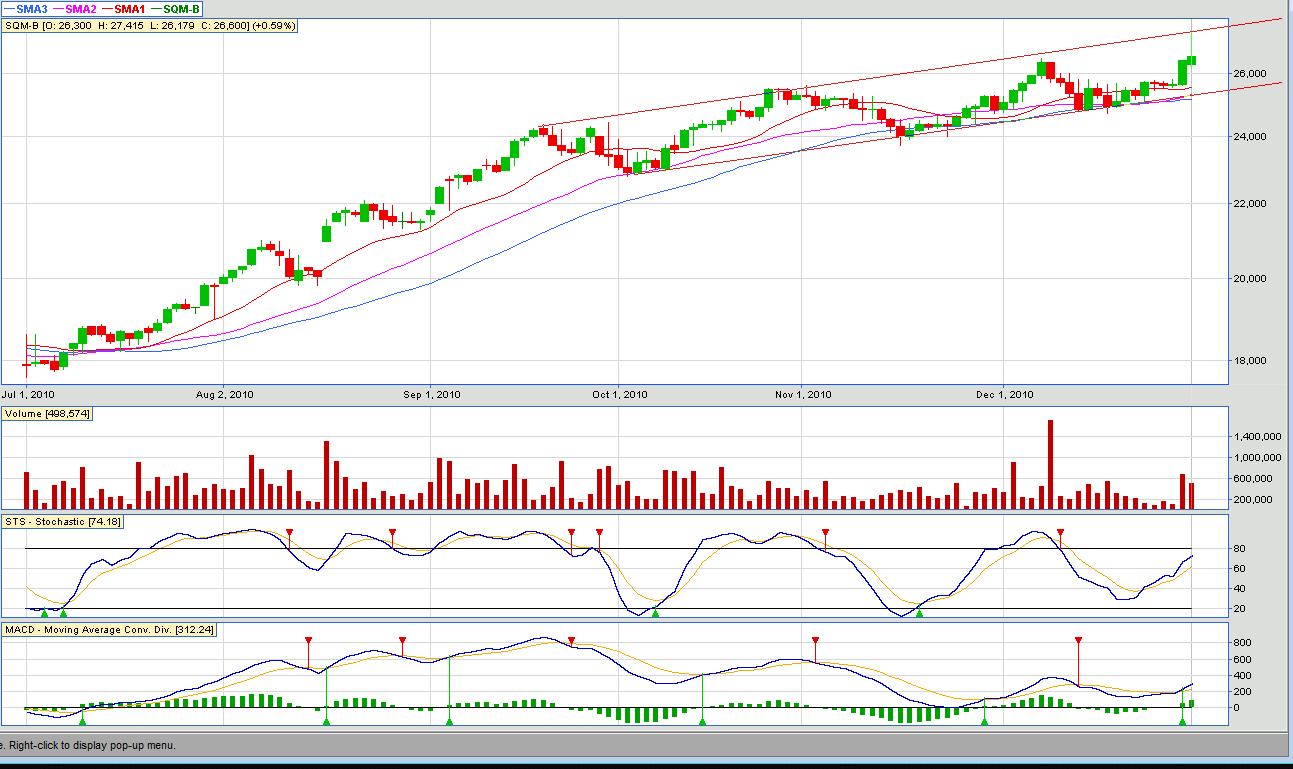Click the Sep 1, 2010 date axis label
The image size is (1293, 769).
pos(431,394)
